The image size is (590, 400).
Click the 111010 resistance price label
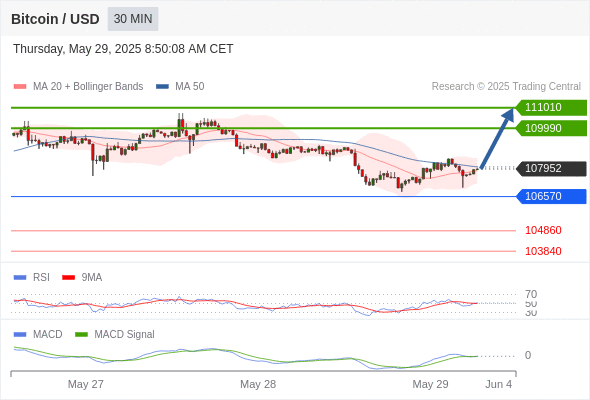tap(551, 108)
